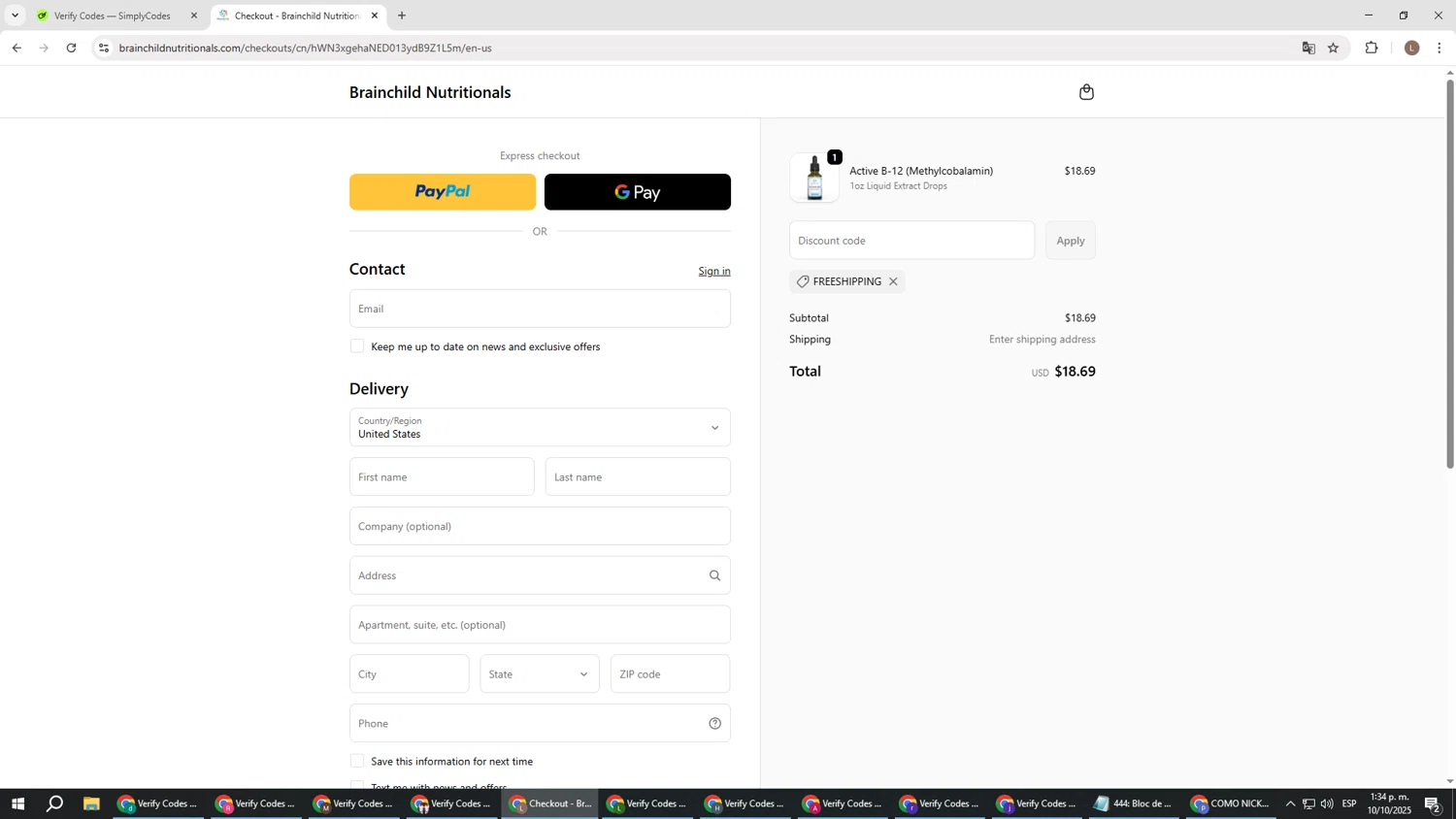
Task: Click the phone field help icon
Action: [x=714, y=723]
